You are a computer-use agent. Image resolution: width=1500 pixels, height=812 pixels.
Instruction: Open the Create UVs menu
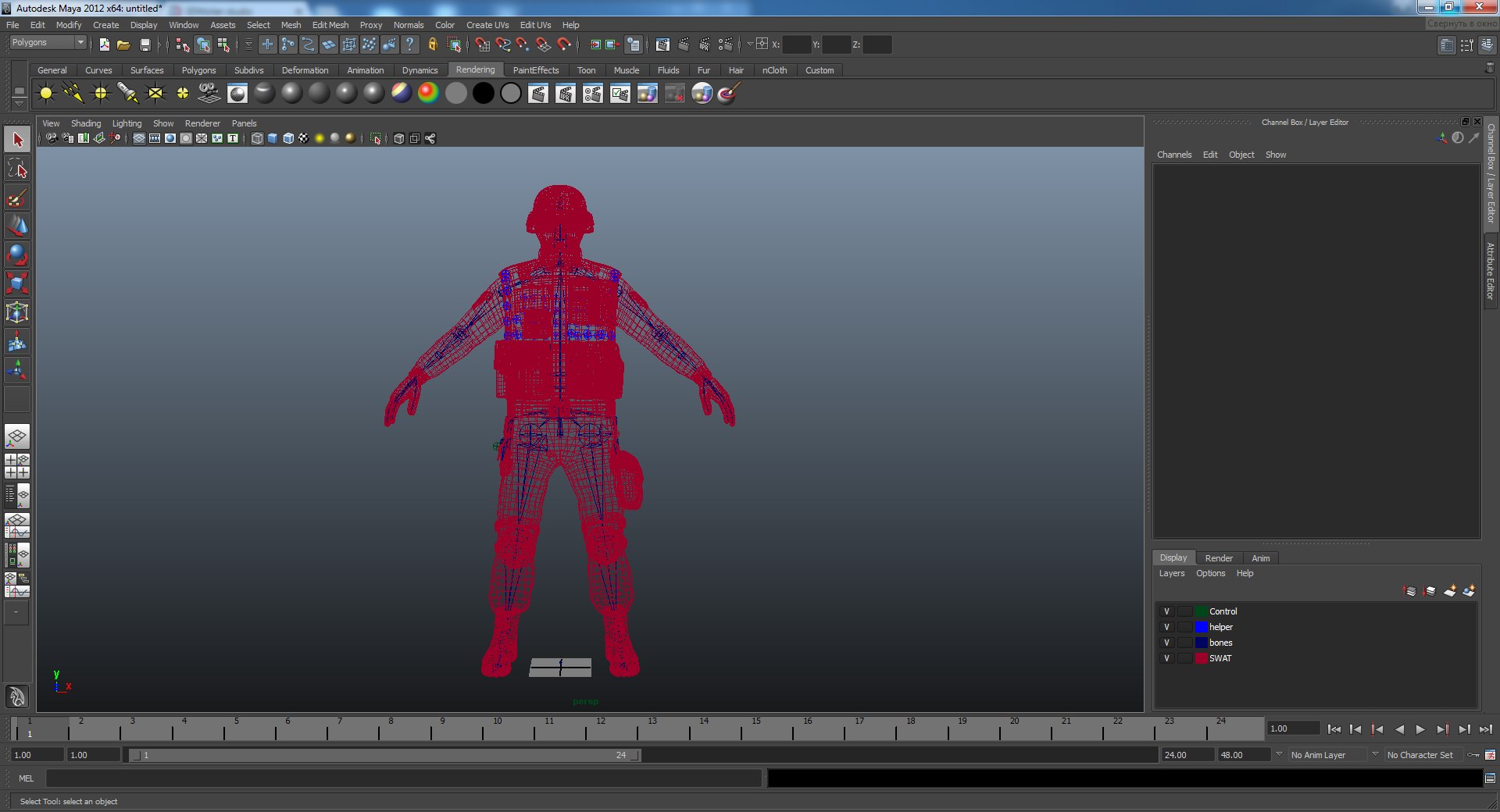[x=487, y=25]
